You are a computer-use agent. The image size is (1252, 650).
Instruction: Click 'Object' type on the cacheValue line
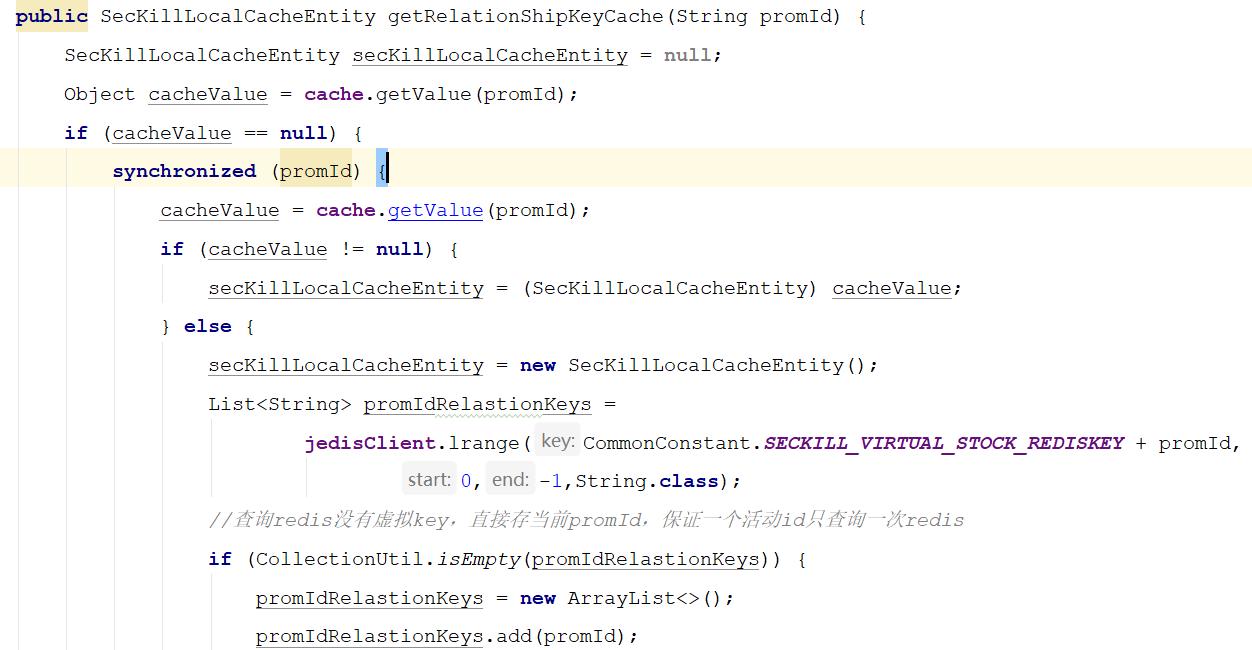[100, 94]
